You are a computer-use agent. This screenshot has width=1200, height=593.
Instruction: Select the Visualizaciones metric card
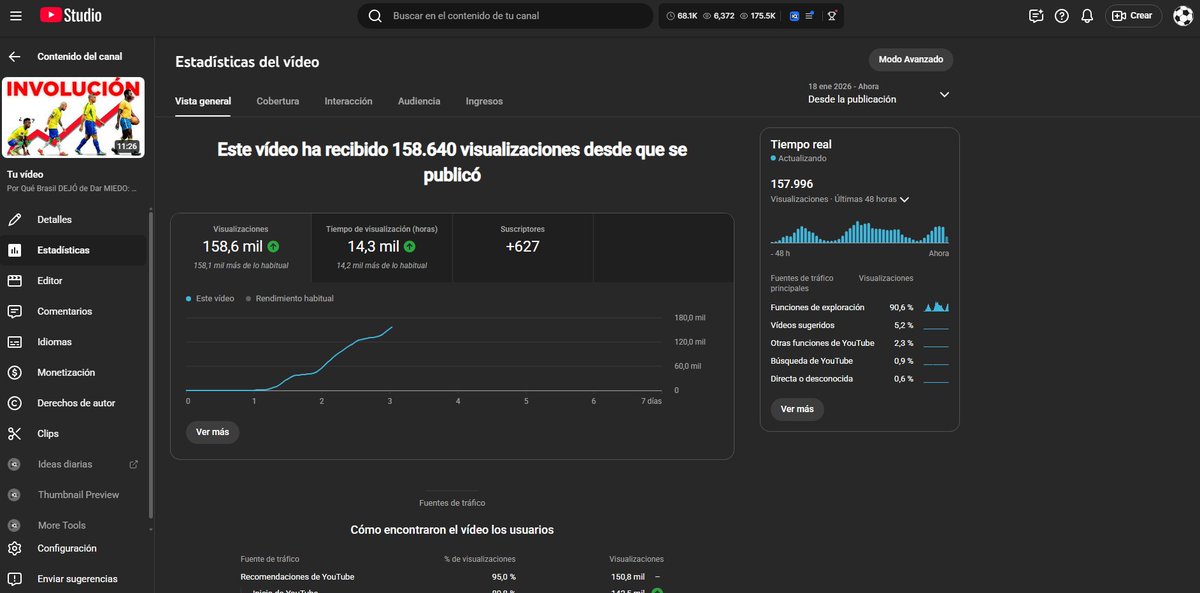point(241,248)
